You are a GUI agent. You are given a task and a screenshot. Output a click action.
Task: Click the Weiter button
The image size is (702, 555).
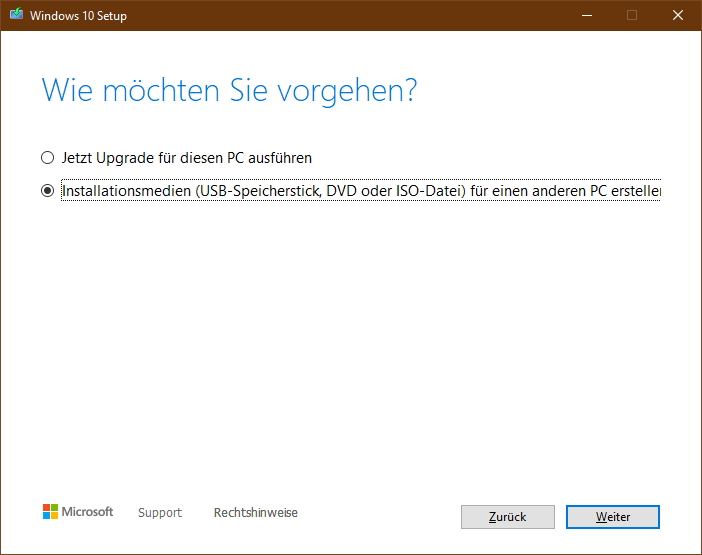click(x=612, y=517)
